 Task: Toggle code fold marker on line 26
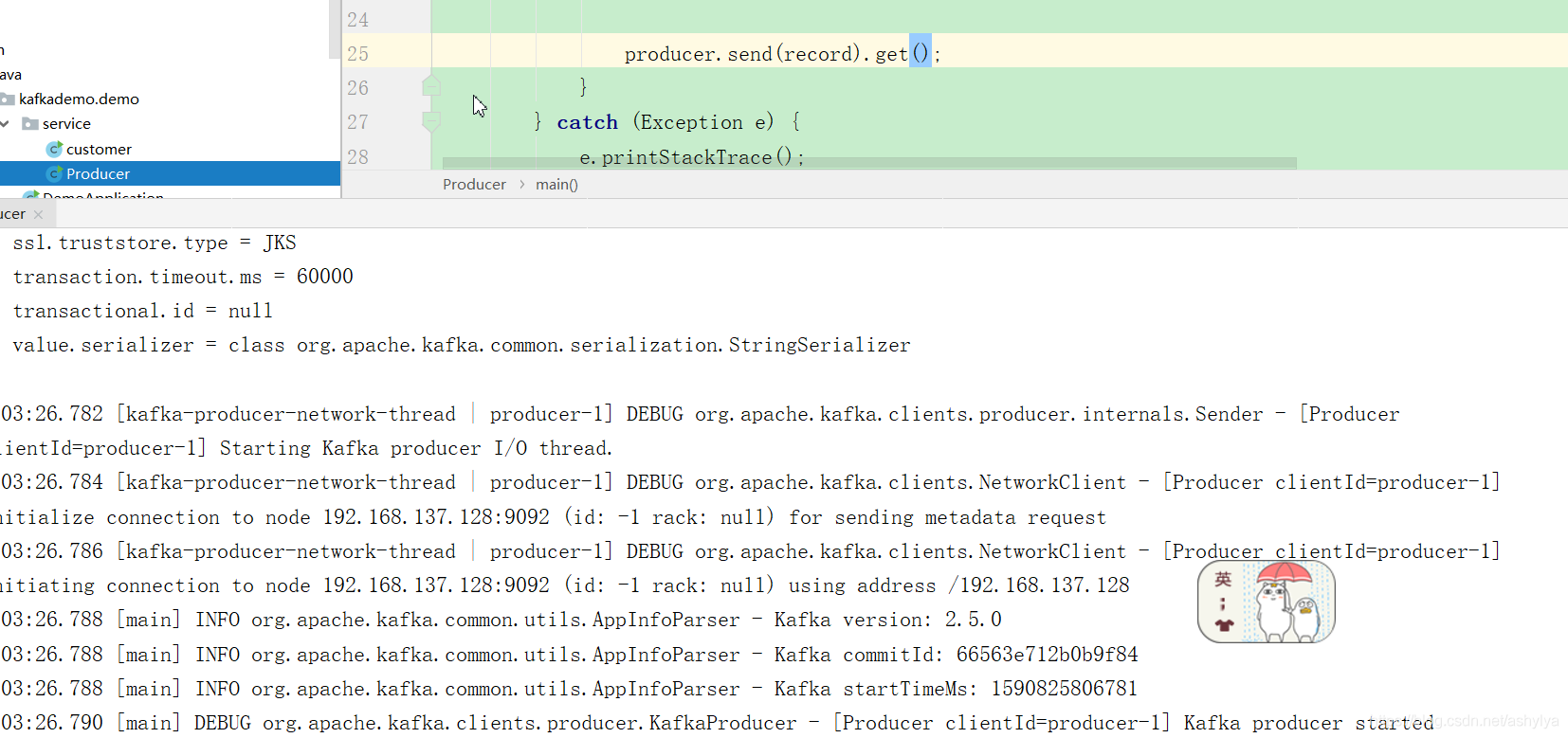[x=431, y=87]
